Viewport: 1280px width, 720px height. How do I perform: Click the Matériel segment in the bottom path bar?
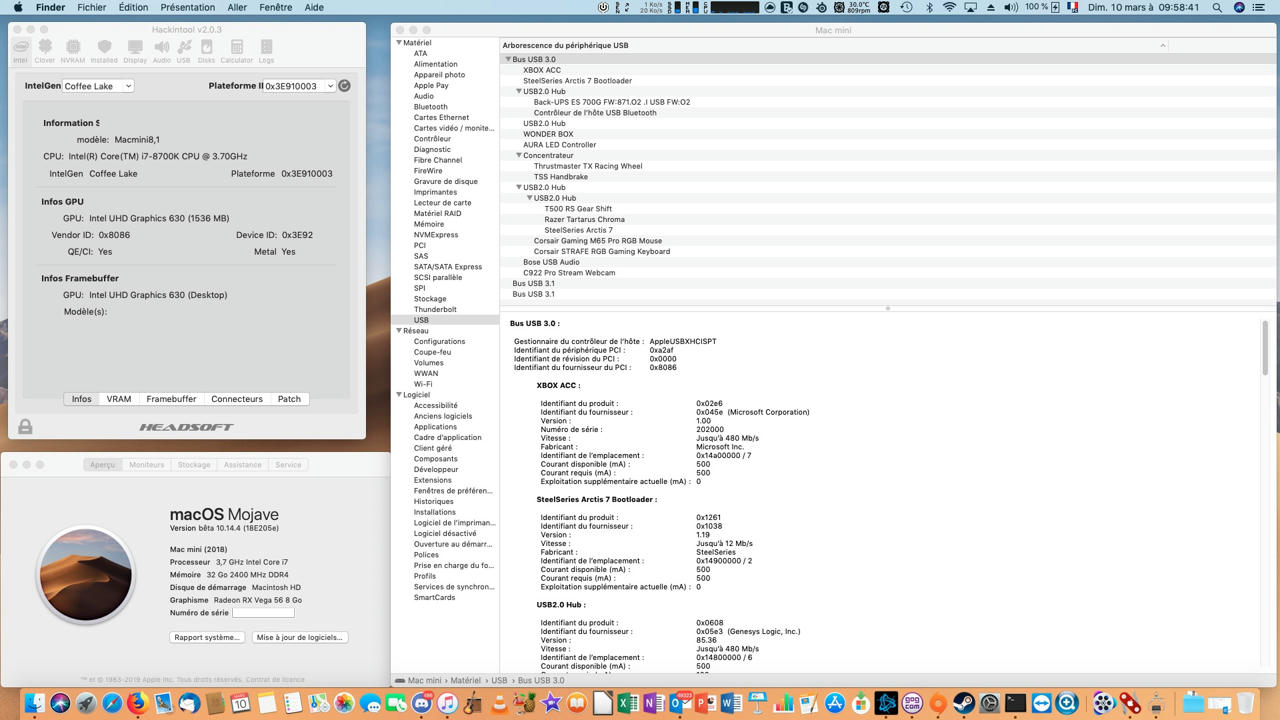click(x=465, y=680)
